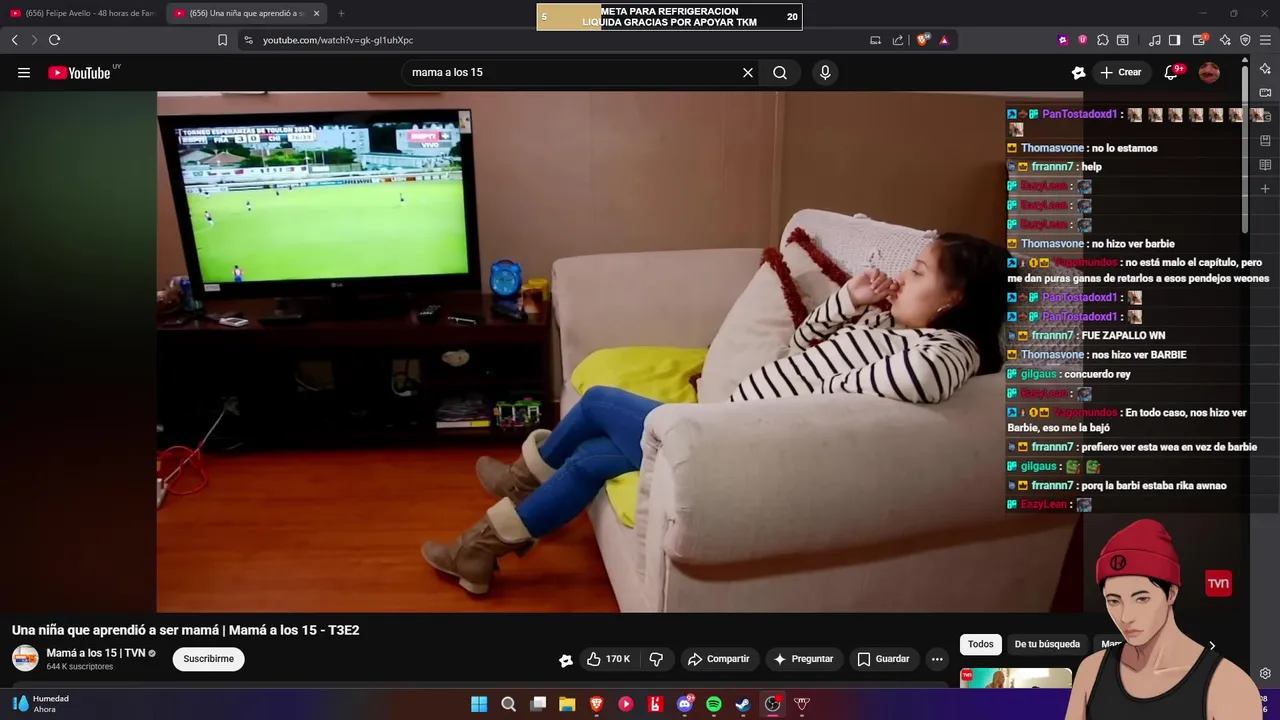
Task: Click the video player to pause
Action: (x=619, y=351)
